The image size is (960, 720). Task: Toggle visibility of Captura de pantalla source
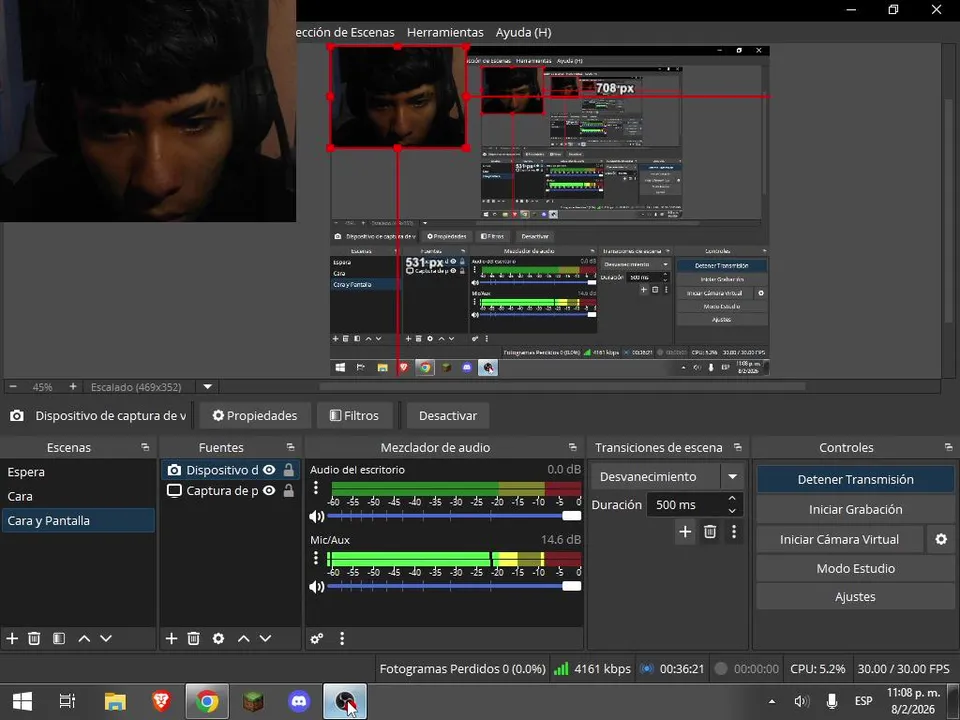[269, 490]
